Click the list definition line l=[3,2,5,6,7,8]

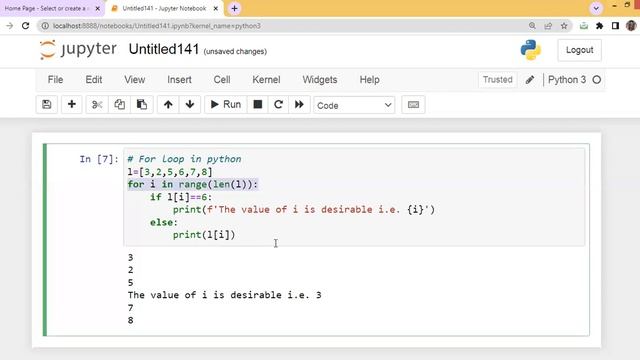pos(170,172)
